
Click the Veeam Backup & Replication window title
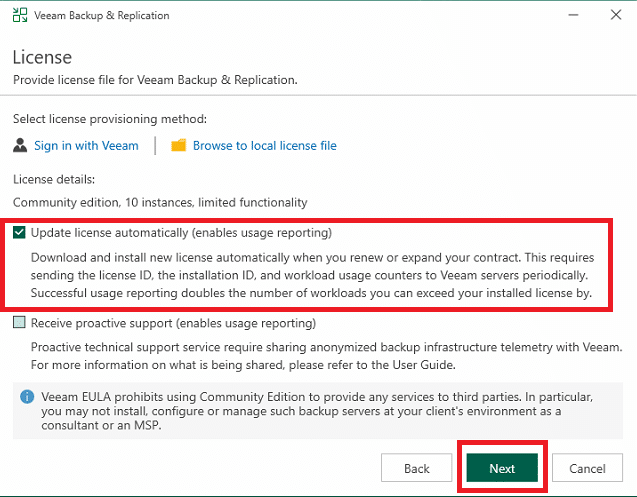click(102, 16)
